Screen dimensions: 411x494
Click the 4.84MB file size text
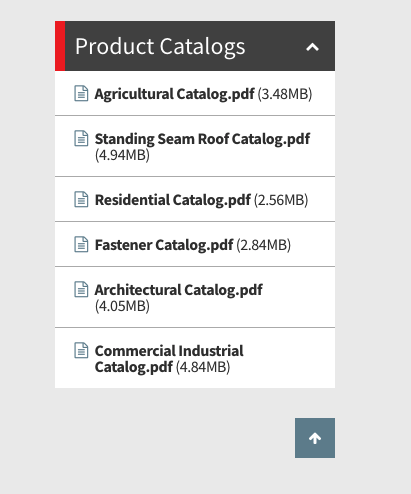(x=203, y=367)
